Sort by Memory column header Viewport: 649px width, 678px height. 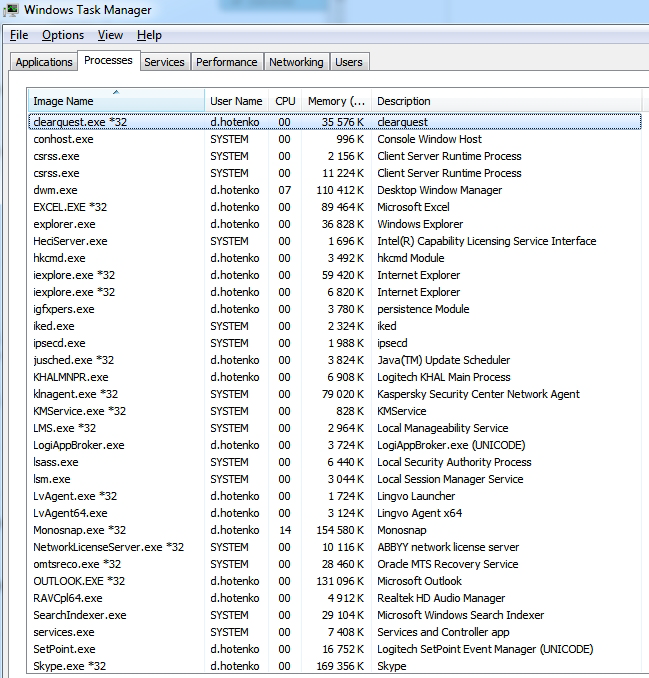pos(336,101)
